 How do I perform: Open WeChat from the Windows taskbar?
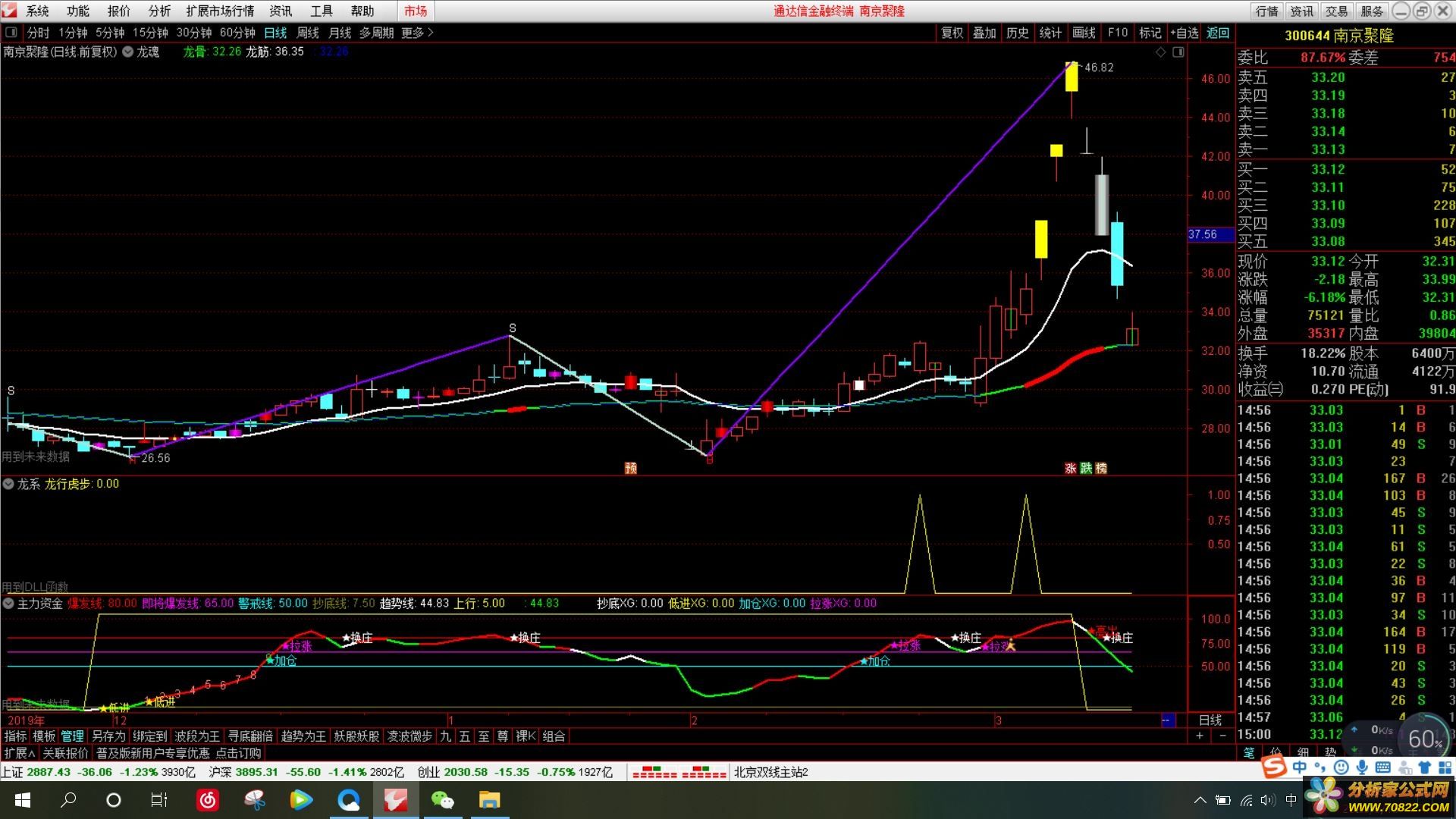[442, 800]
